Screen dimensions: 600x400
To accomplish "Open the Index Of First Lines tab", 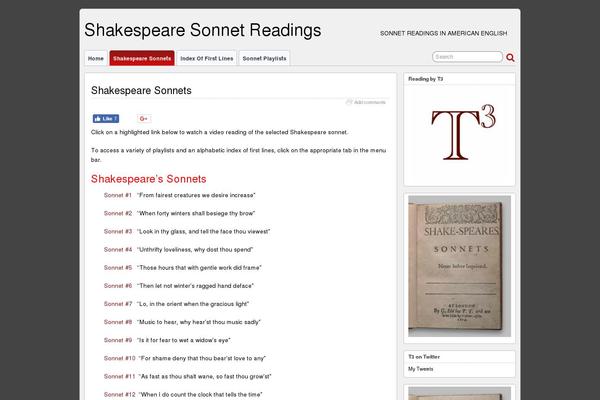I will pyautogui.click(x=207, y=58).
